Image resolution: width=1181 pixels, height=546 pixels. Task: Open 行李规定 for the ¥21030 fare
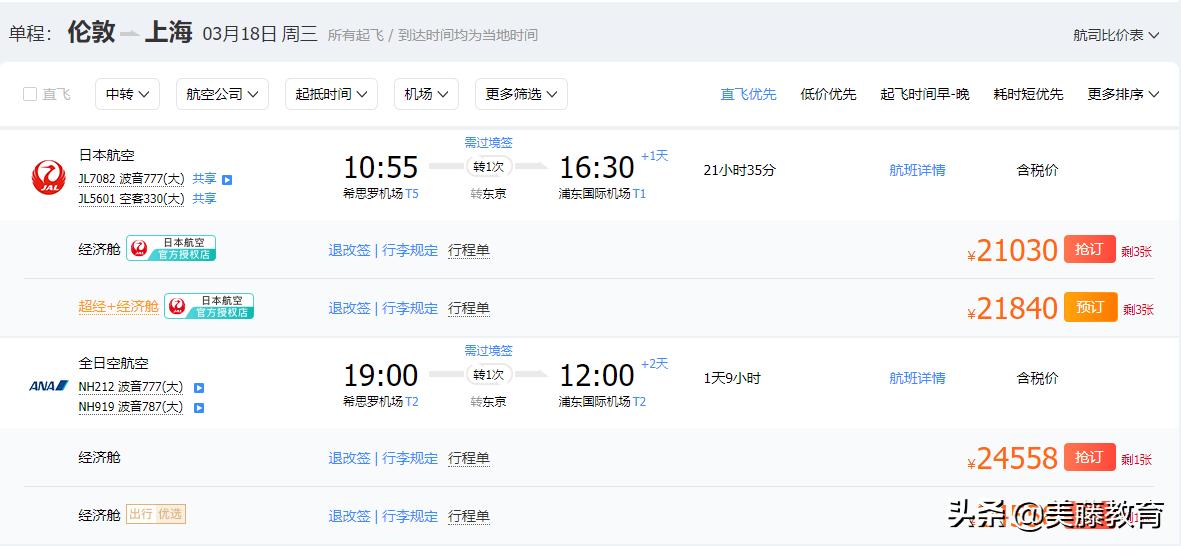(x=410, y=250)
